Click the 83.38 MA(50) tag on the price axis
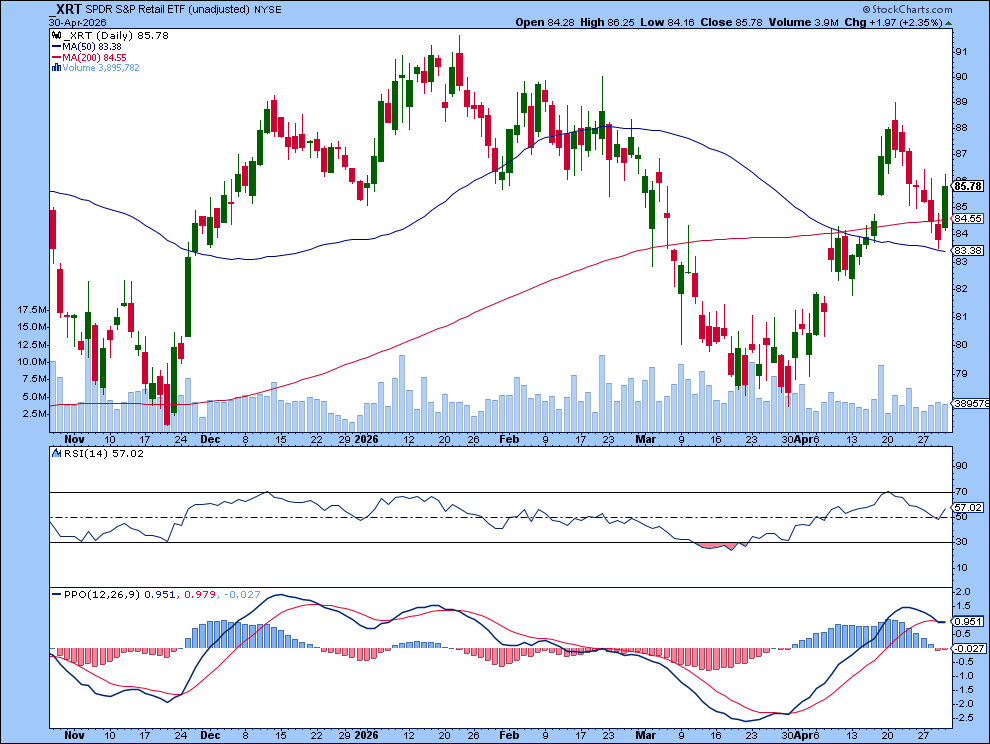This screenshot has width=990, height=744. (968, 251)
